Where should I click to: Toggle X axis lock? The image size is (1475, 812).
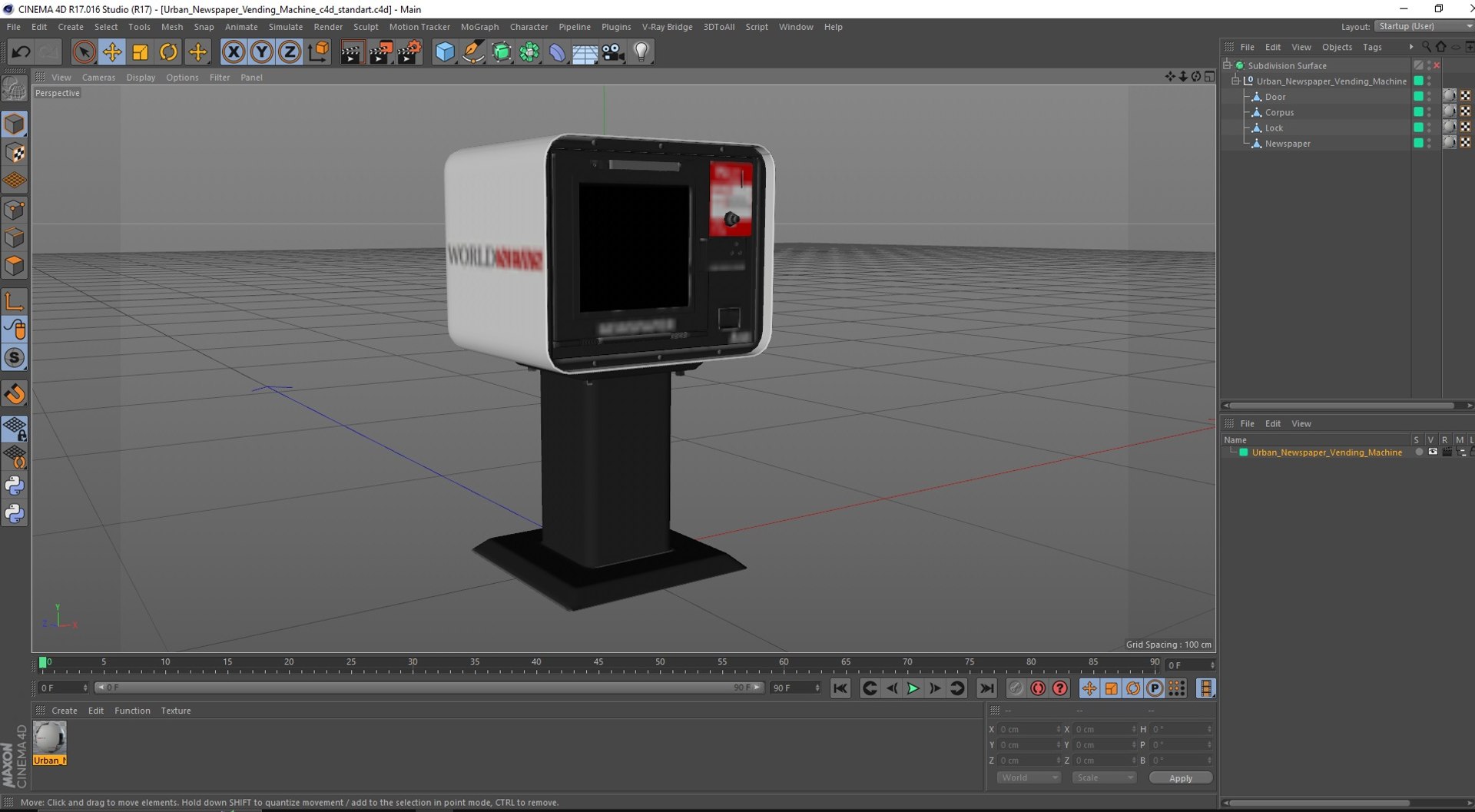tap(234, 52)
